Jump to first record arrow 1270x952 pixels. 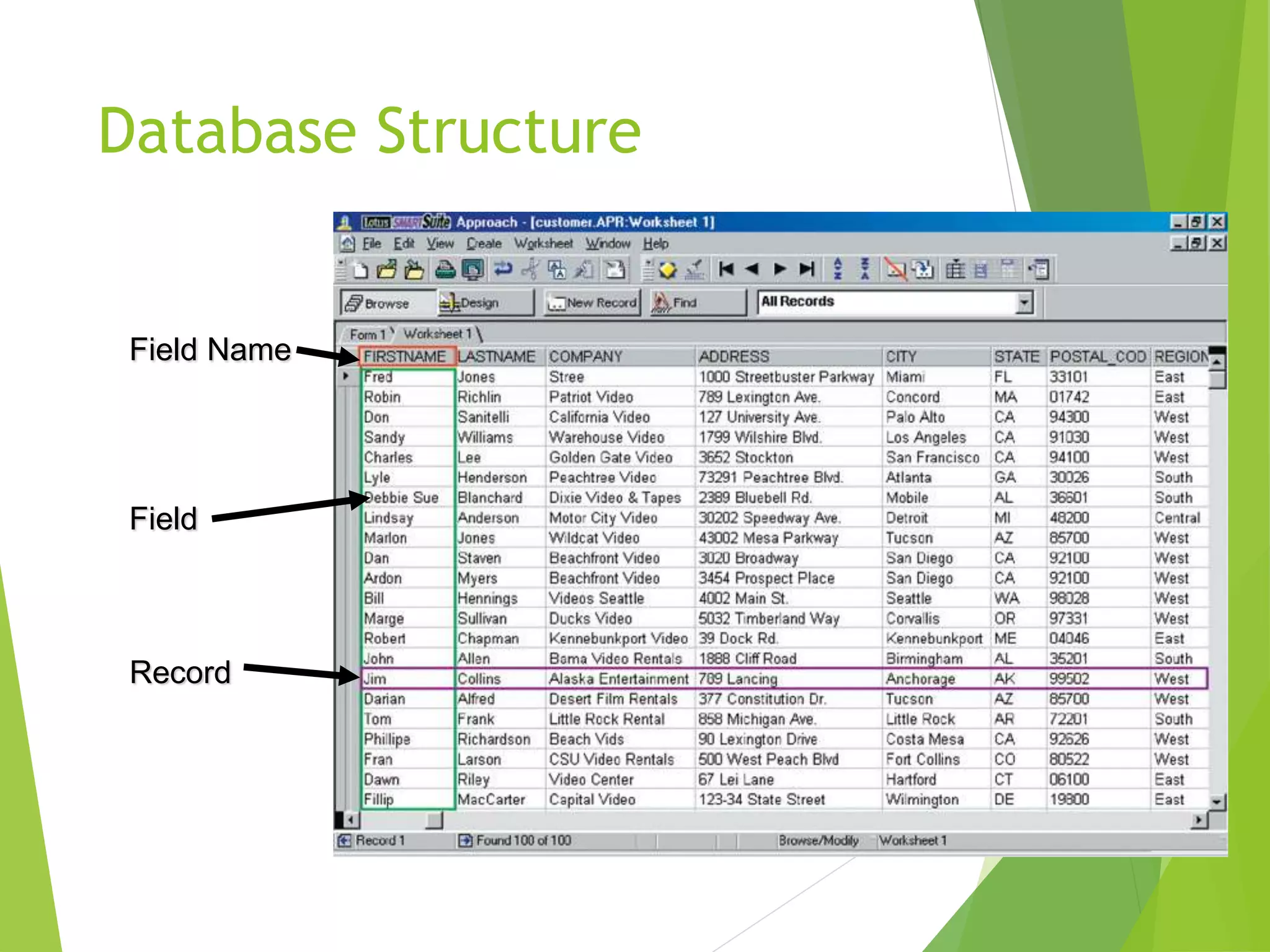pos(726,269)
